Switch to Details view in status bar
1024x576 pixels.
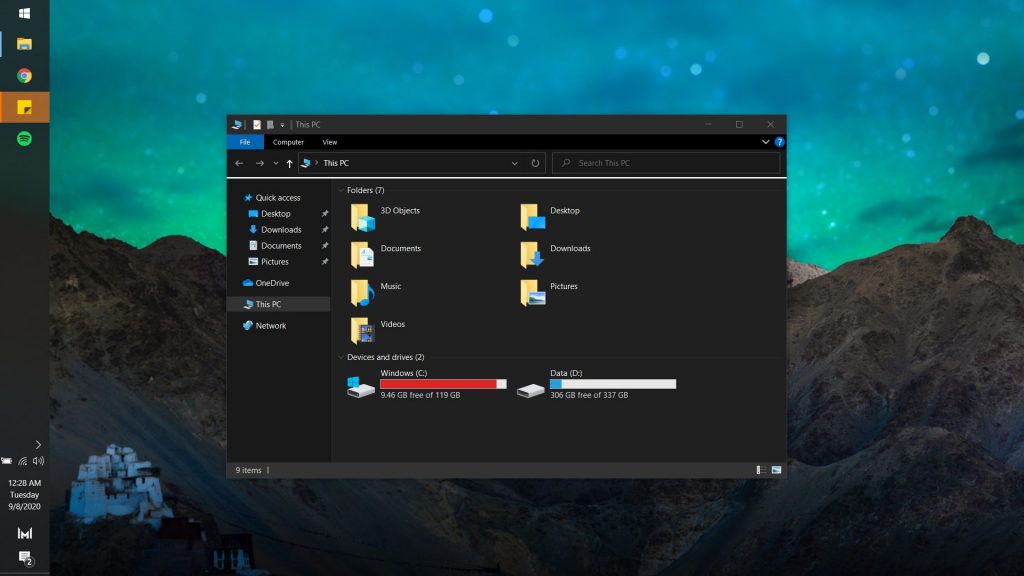pyautogui.click(x=761, y=470)
